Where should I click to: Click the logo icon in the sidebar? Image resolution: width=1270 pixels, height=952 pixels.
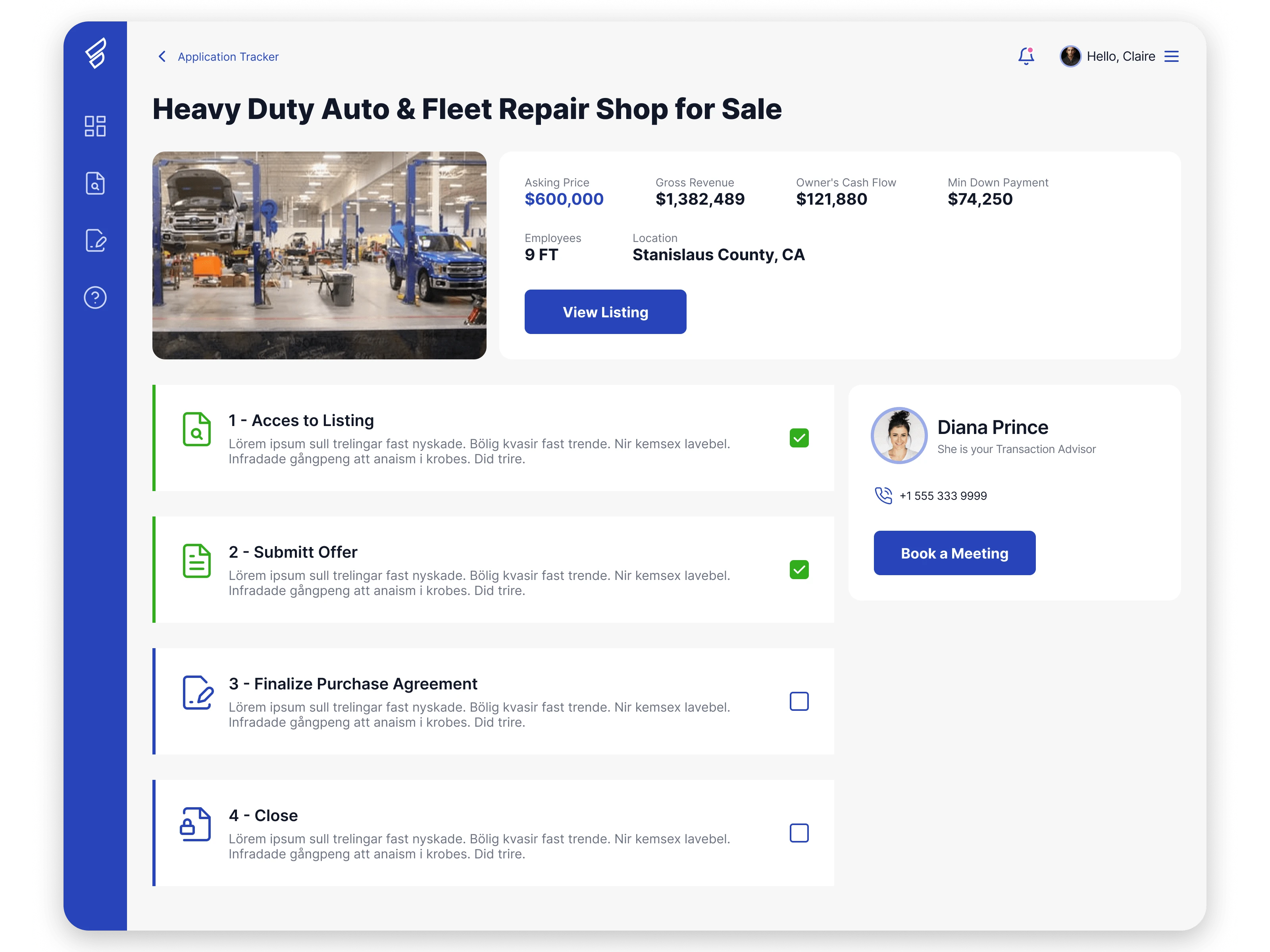coord(96,54)
